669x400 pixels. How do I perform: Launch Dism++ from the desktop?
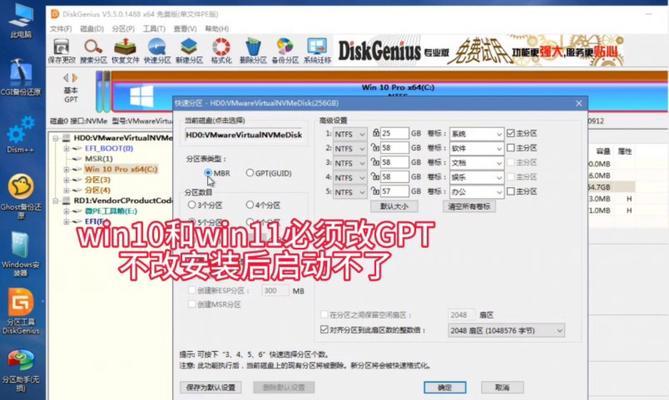[x=20, y=135]
